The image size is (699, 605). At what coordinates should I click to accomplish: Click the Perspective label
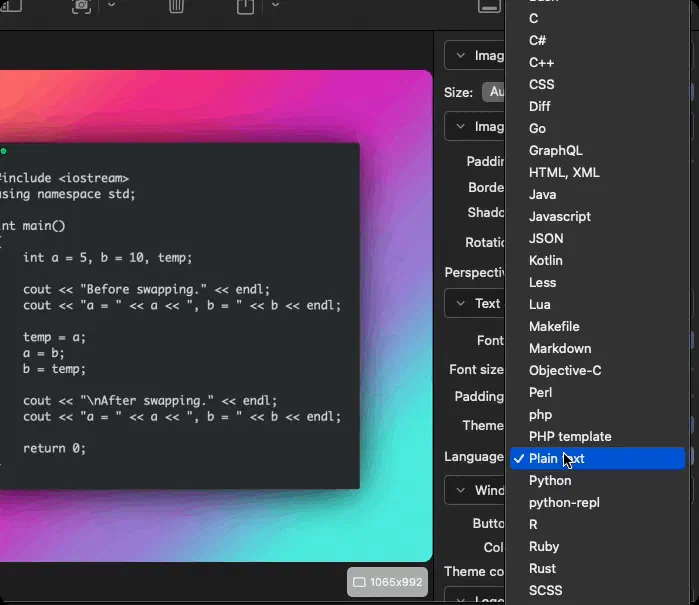pos(474,272)
